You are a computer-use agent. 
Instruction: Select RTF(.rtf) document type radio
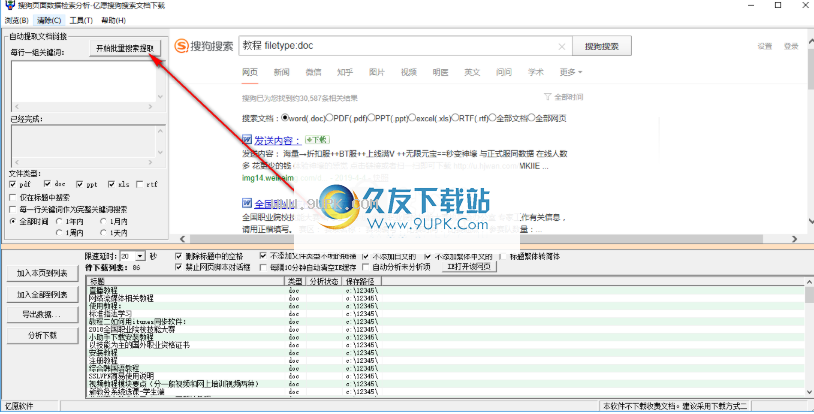coord(455,118)
